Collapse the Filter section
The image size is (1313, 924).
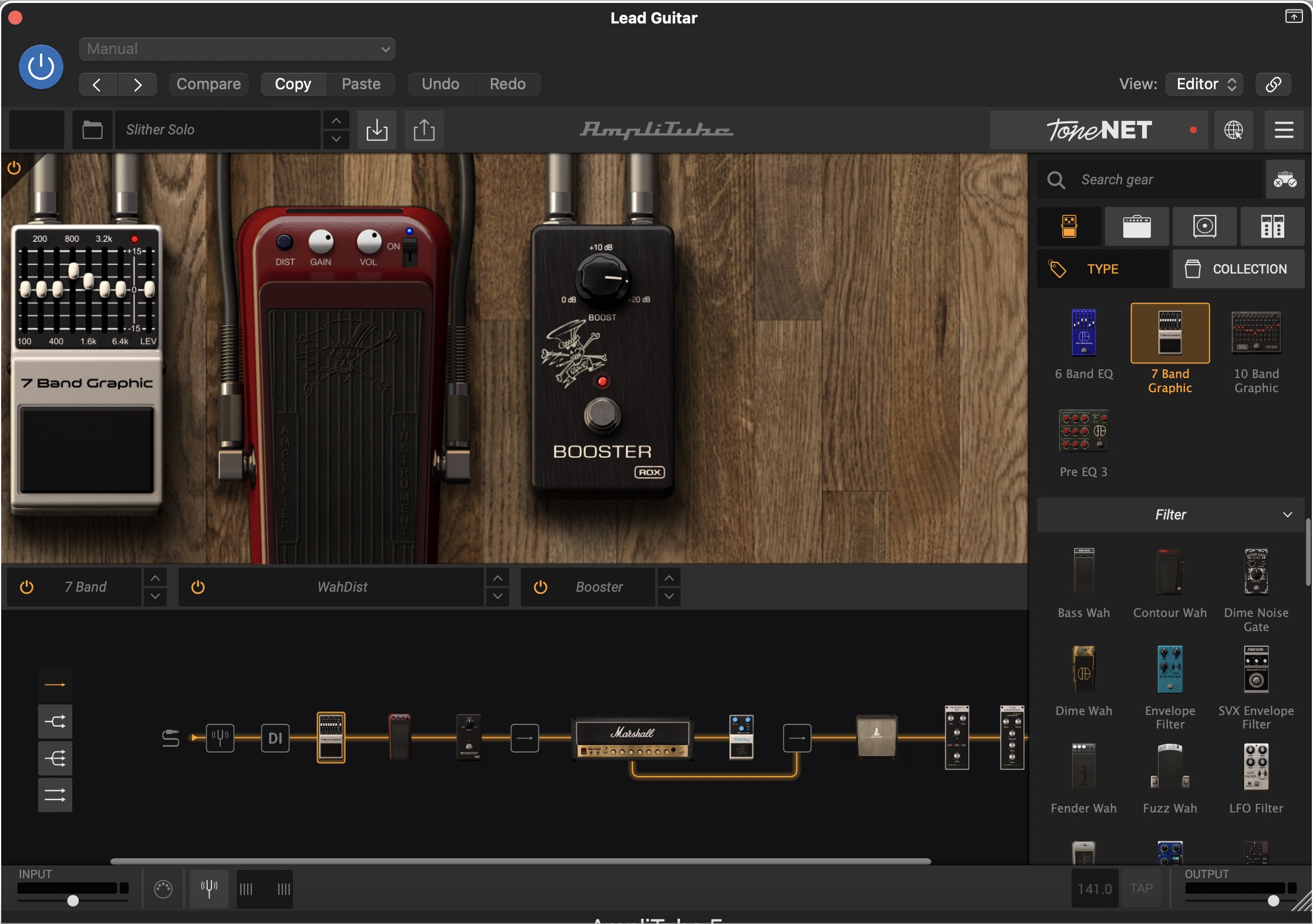[x=1171, y=515]
